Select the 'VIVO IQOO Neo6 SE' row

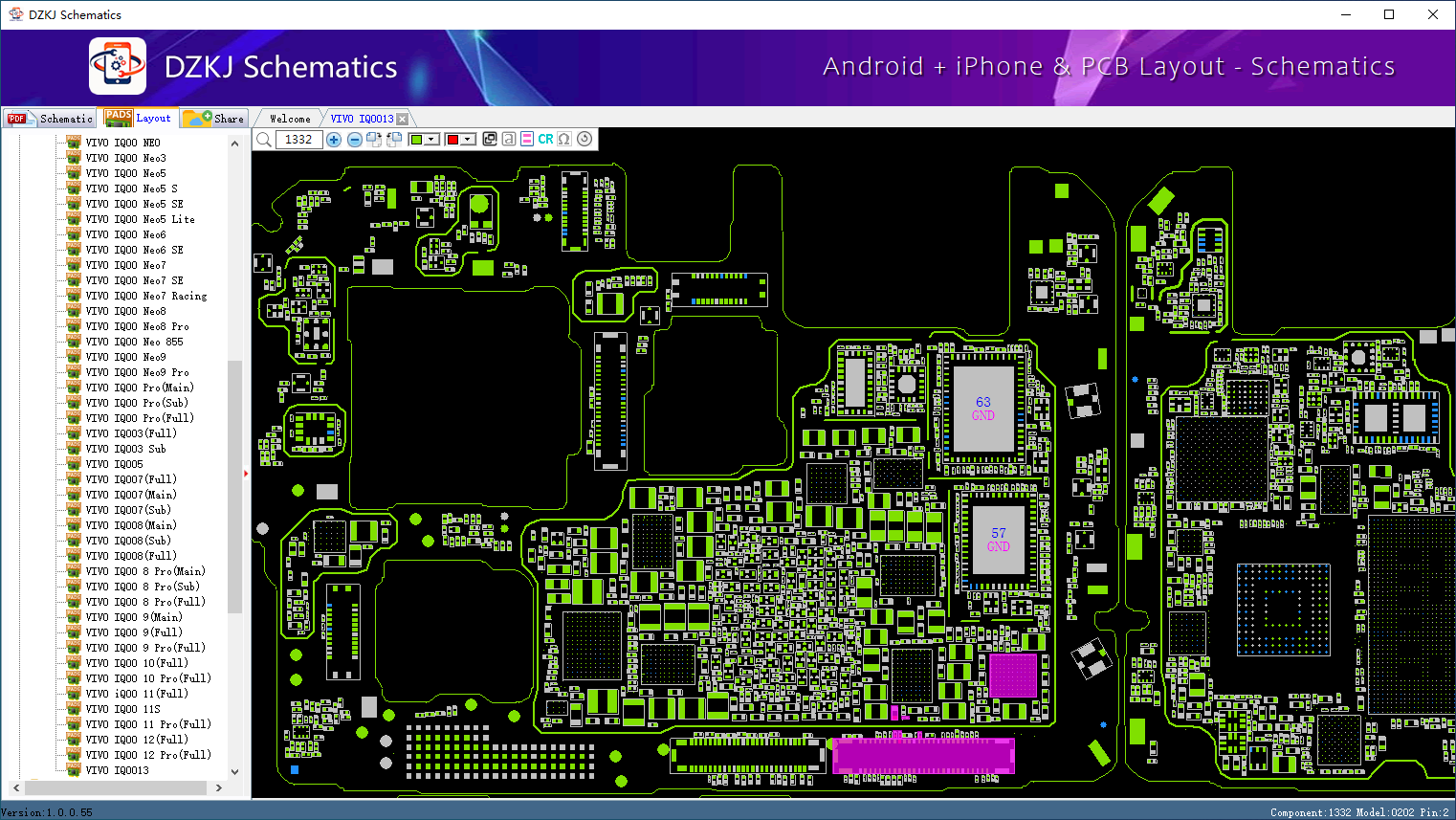click(x=135, y=250)
